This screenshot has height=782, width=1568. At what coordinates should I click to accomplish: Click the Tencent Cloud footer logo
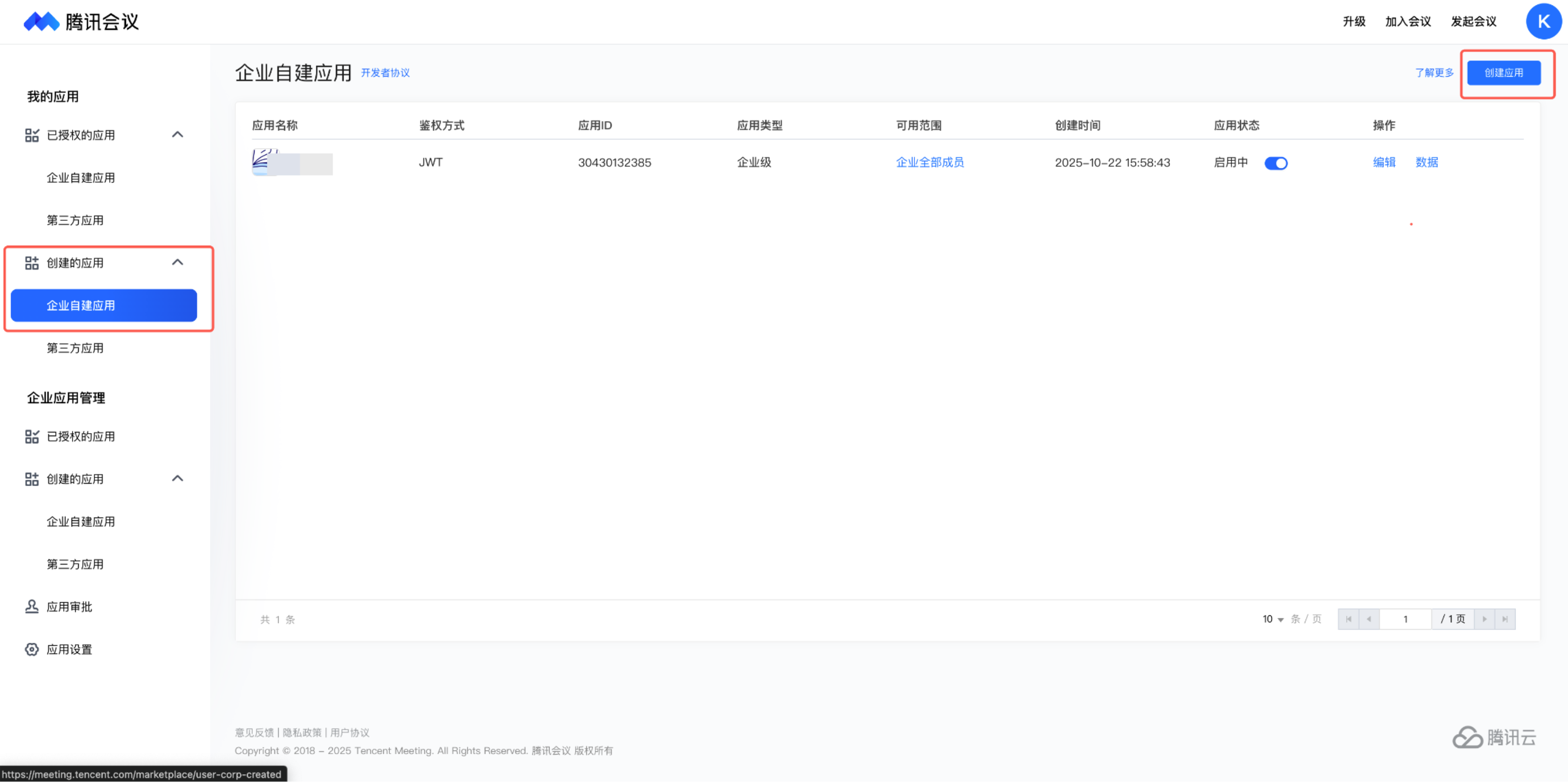pos(1494,737)
